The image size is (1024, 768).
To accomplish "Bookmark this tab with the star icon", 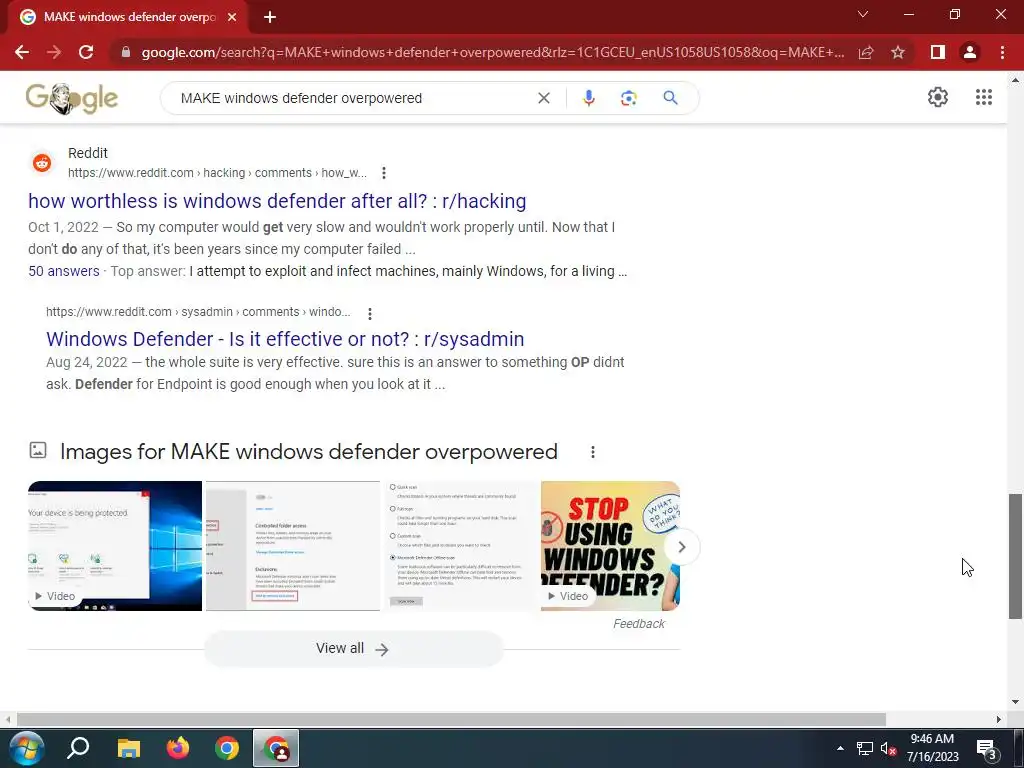I will (x=898, y=52).
